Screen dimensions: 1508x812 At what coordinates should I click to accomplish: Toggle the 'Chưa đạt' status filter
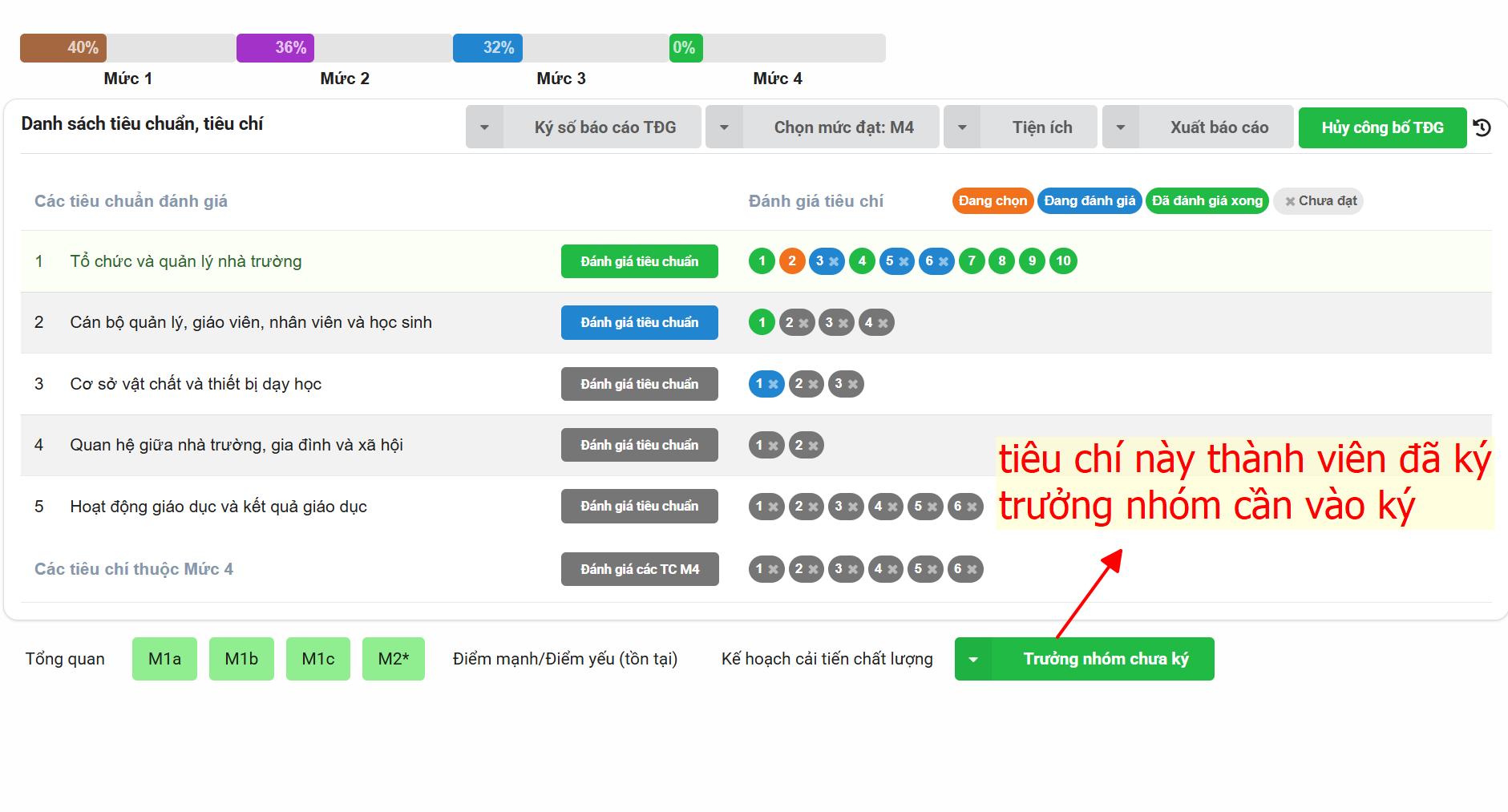click(1319, 201)
